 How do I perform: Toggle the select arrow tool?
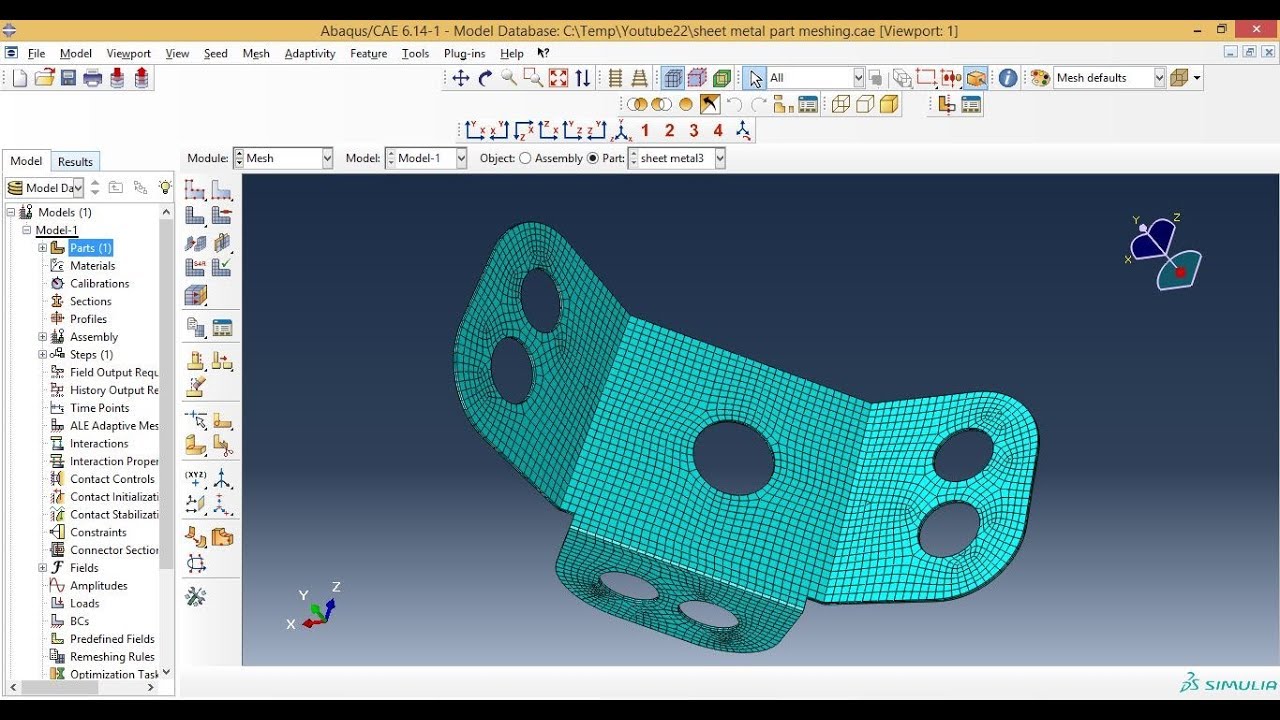click(x=755, y=78)
